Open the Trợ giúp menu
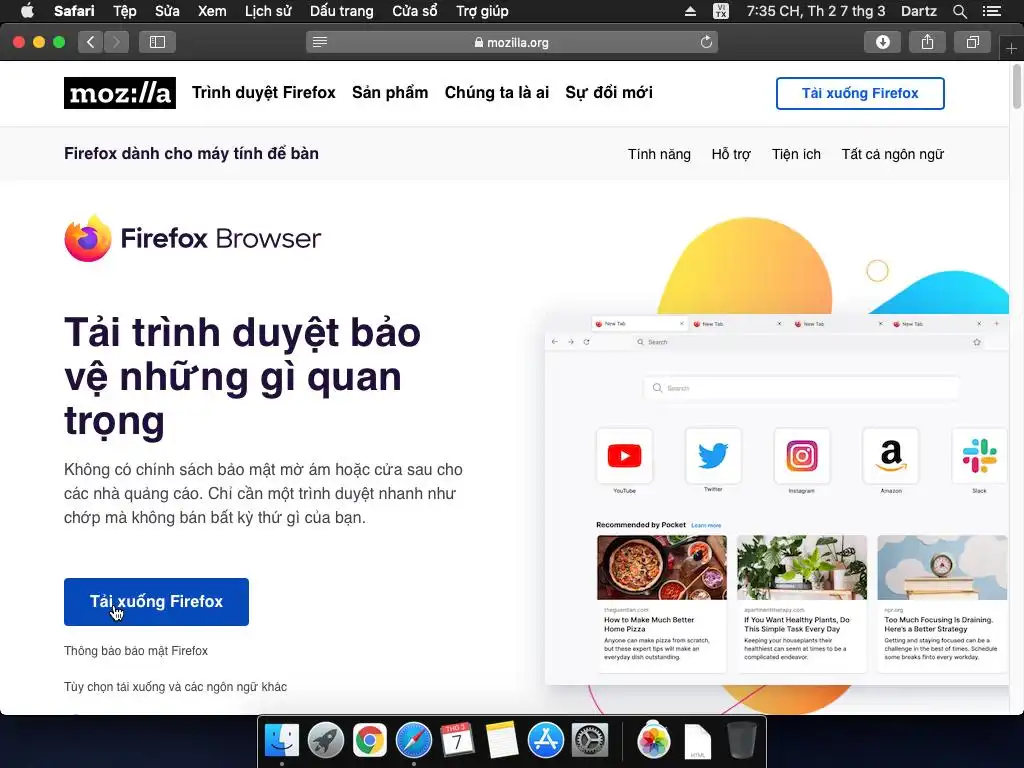The height and width of the screenshot is (768, 1024). tap(482, 11)
